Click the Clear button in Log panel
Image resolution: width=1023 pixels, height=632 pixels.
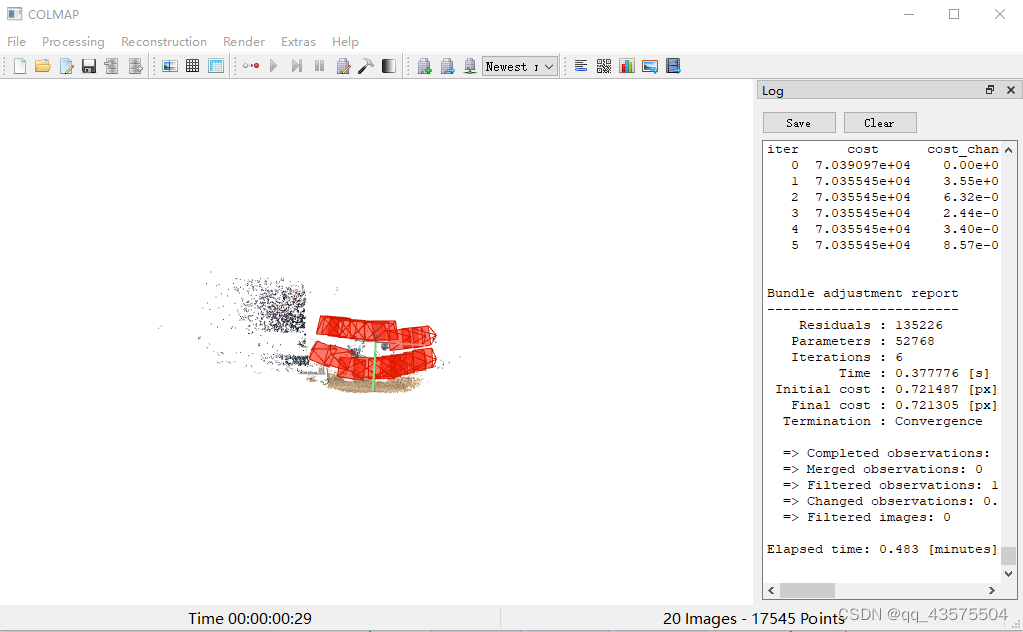point(880,123)
